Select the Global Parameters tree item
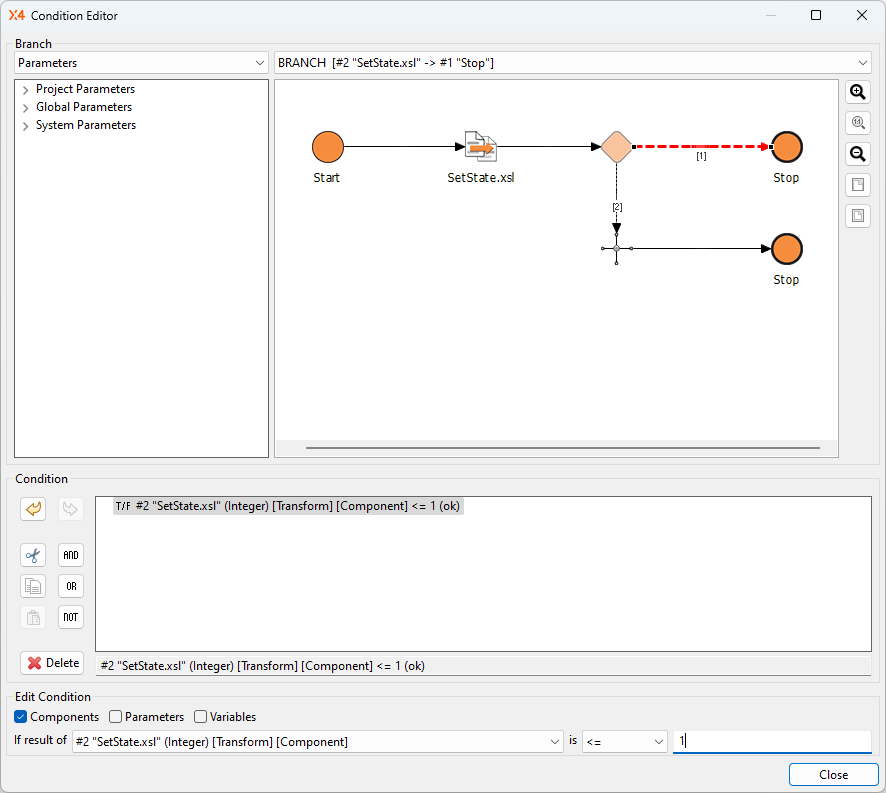Screen dimensions: 886x793 click(x=84, y=107)
